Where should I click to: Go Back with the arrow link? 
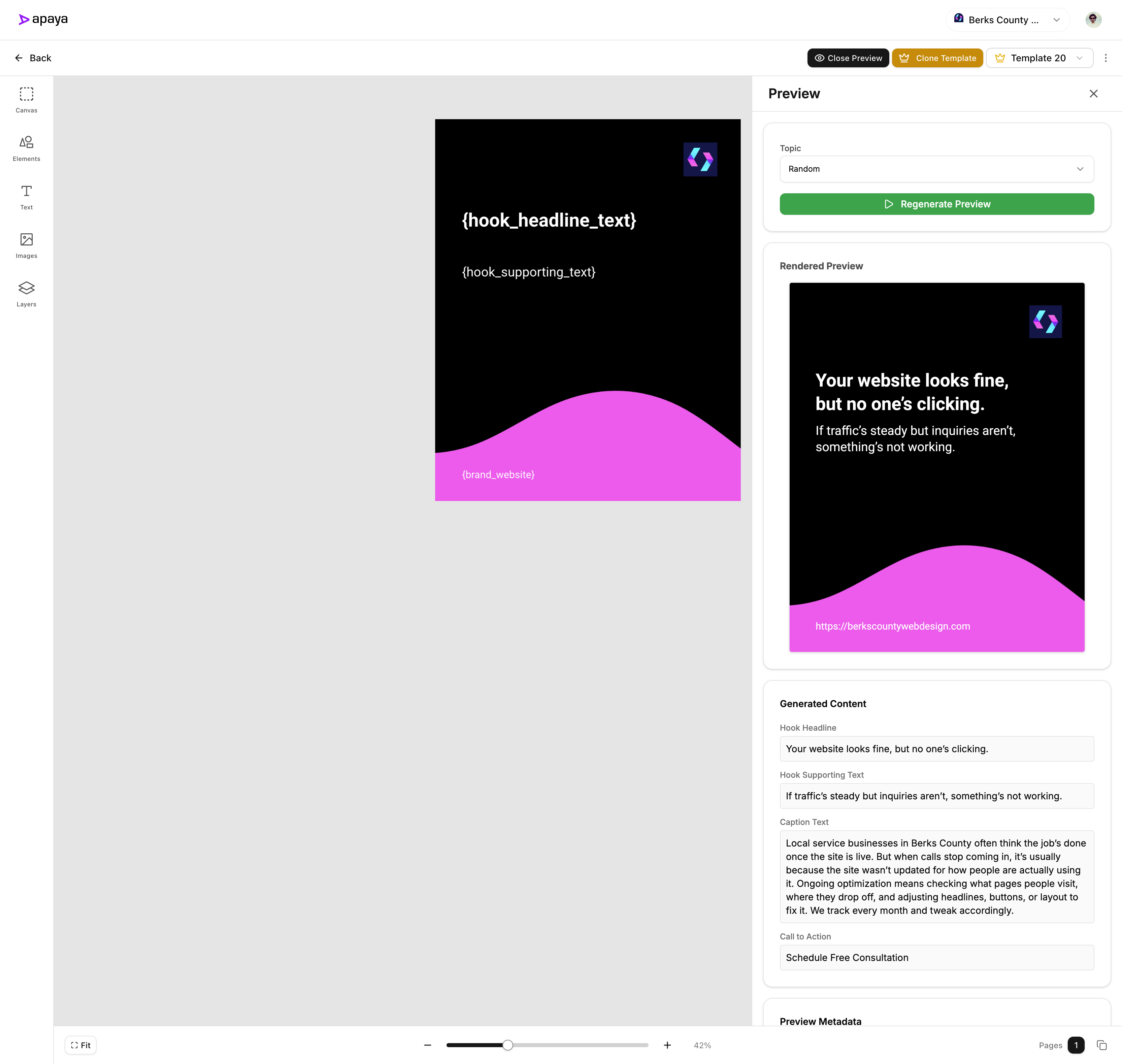[x=33, y=58]
